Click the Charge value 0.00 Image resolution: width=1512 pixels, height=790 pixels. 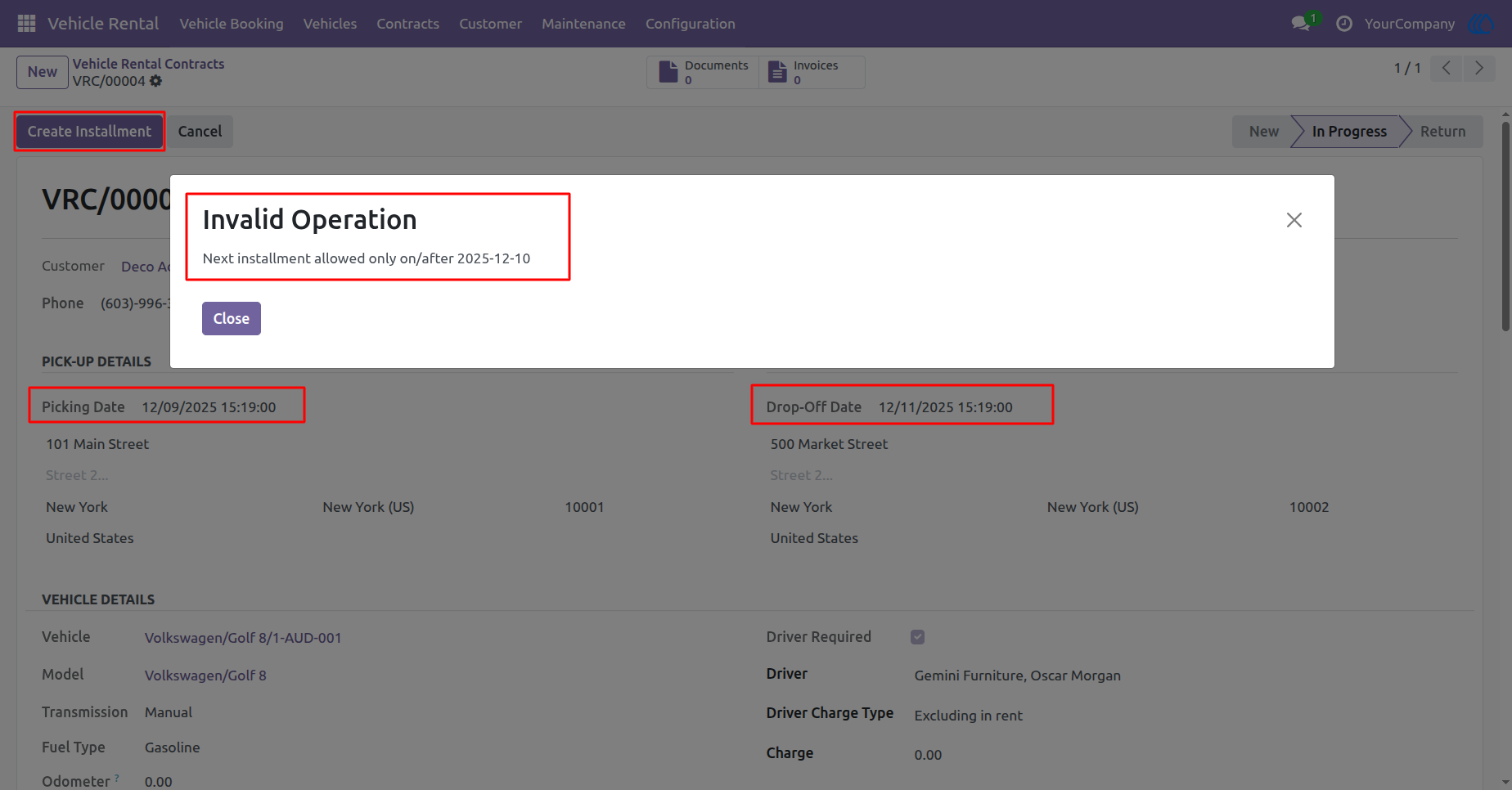pos(928,755)
